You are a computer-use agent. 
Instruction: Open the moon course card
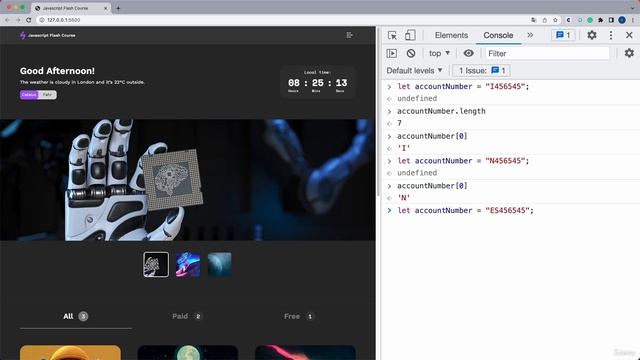point(188,353)
